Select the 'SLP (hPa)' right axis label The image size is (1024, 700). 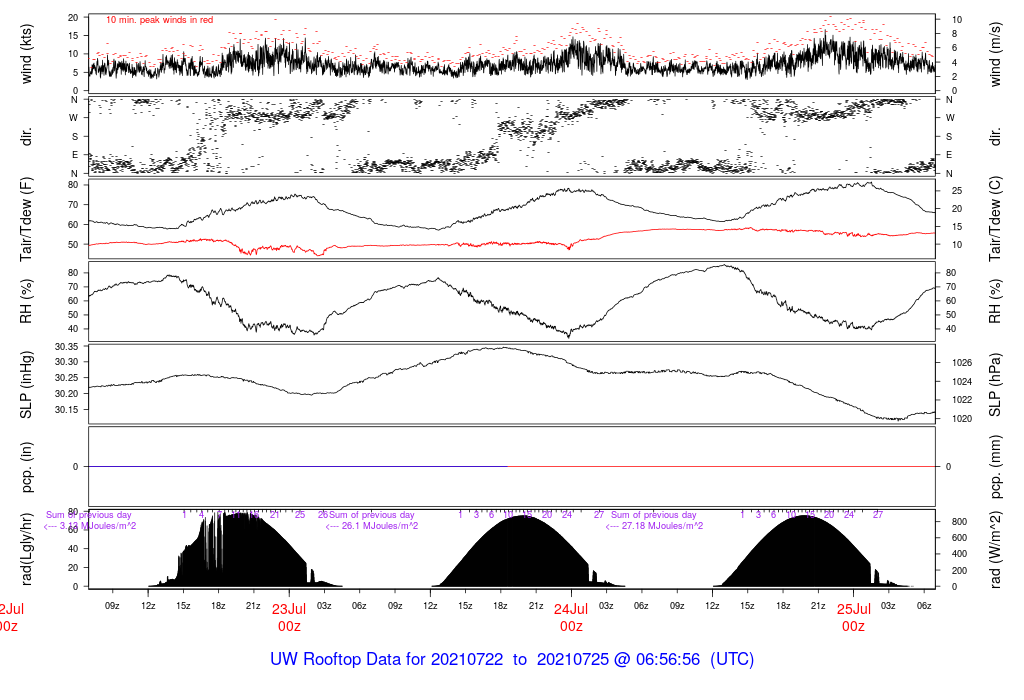click(995, 384)
